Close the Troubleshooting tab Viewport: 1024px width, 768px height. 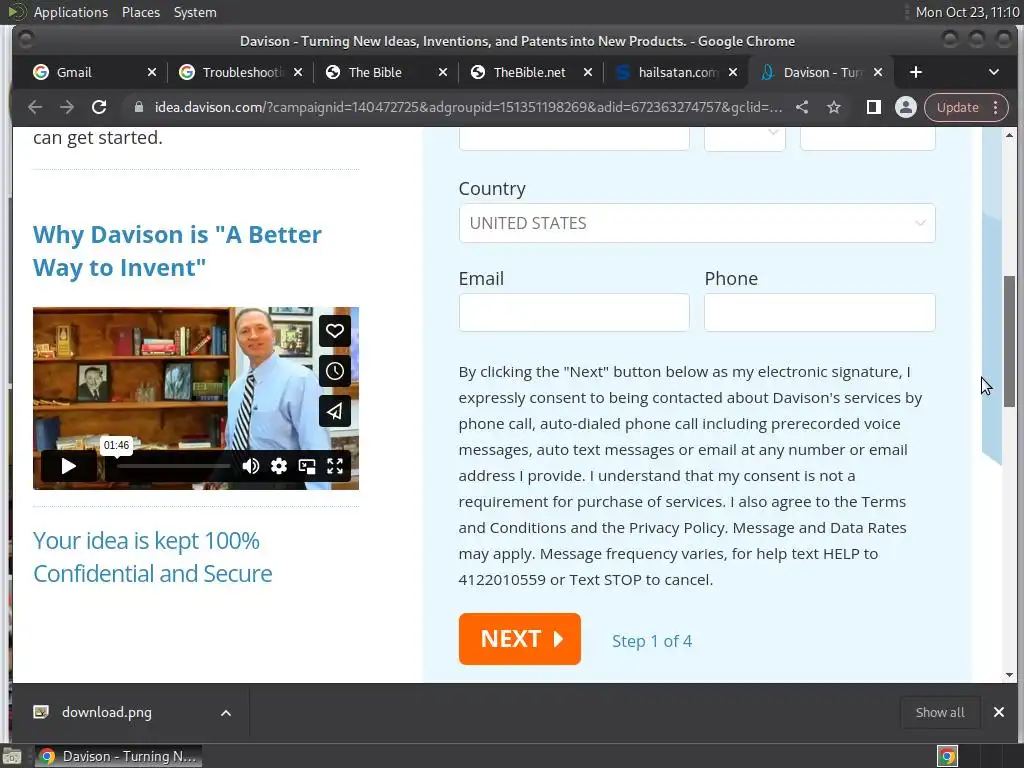[298, 72]
